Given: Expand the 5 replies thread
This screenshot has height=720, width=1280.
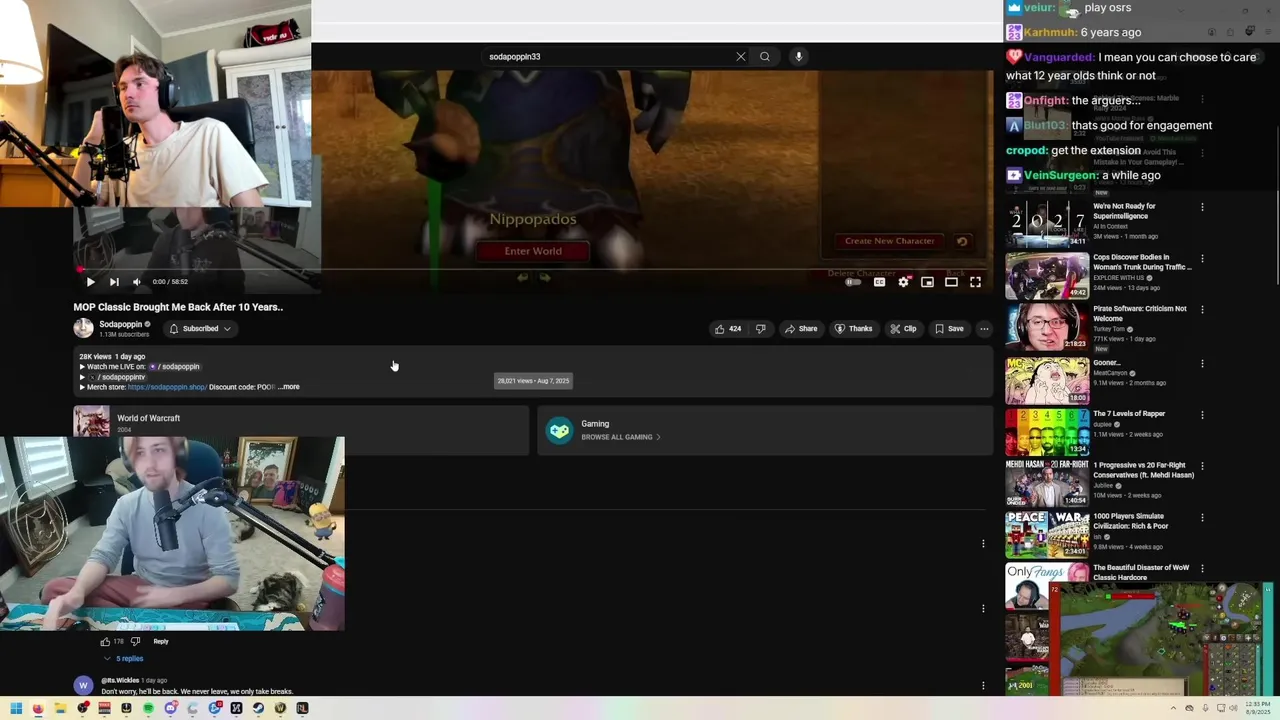Looking at the screenshot, I should tap(124, 659).
